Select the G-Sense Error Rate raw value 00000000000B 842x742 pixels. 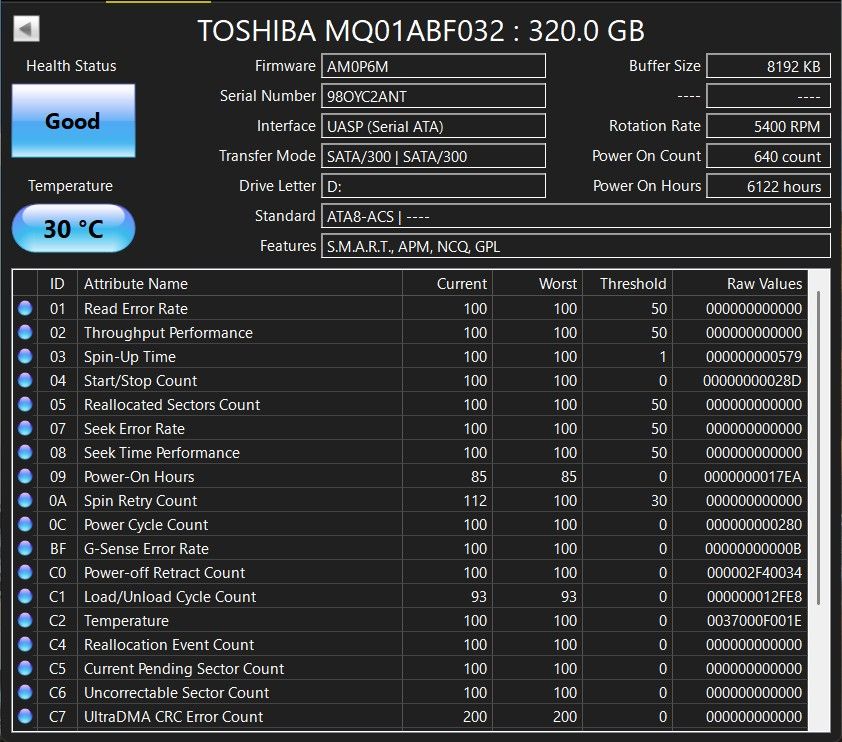[x=753, y=549]
